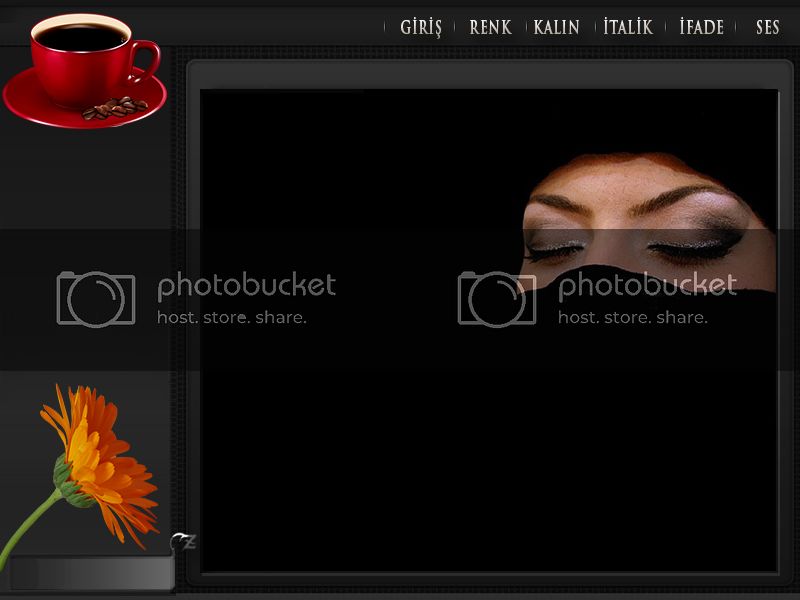Click the green flower stem
The image size is (800, 600).
click(x=28, y=525)
